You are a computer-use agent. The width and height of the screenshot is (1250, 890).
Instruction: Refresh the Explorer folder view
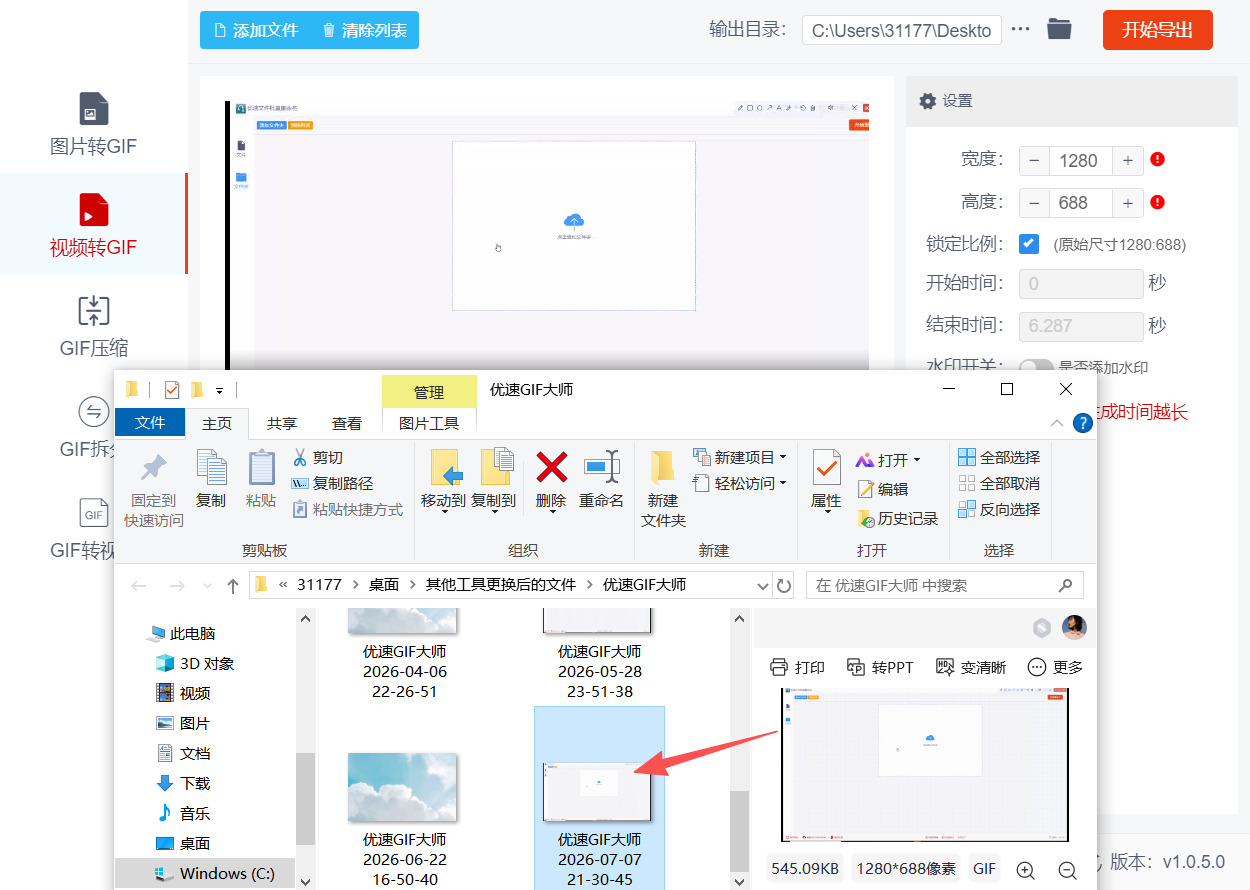[x=784, y=585]
